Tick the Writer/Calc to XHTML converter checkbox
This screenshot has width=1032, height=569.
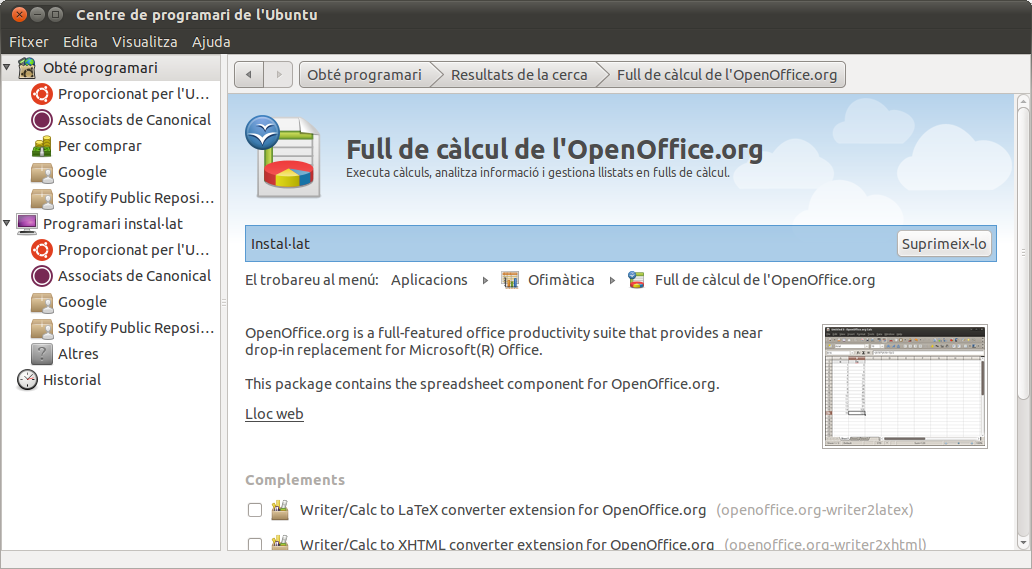(255, 544)
